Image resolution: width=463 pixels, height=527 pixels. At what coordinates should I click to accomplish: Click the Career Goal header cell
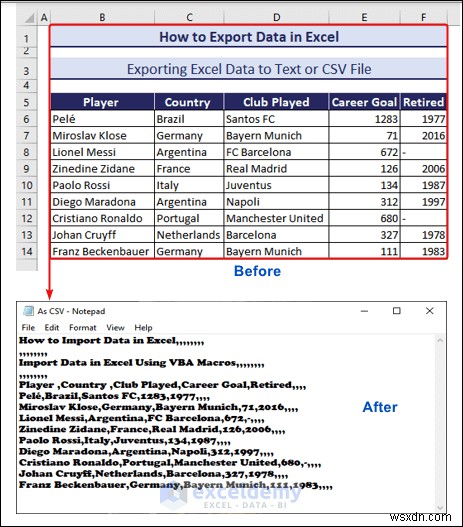point(364,102)
